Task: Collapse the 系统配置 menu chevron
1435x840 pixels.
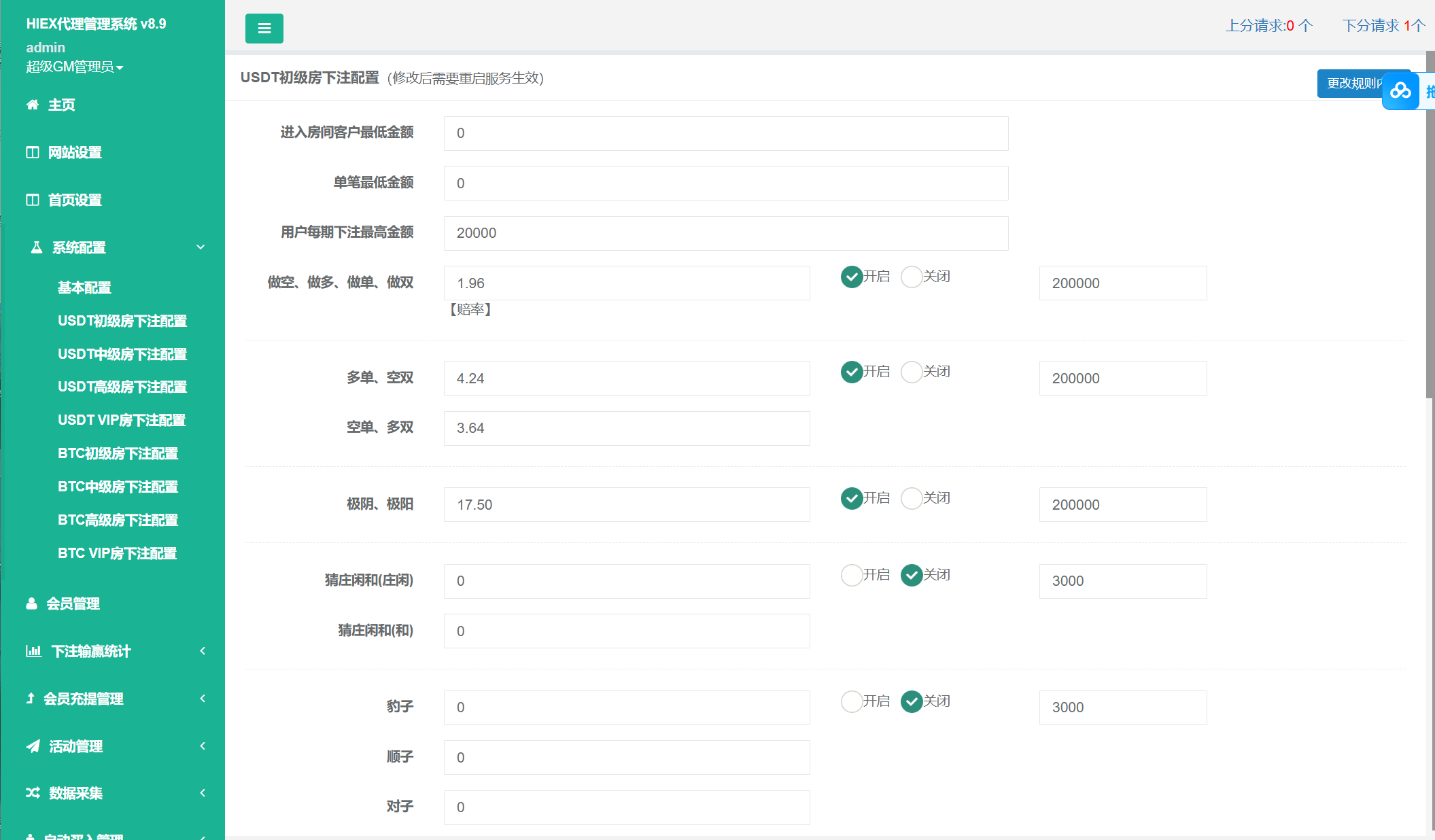Action: click(x=201, y=247)
